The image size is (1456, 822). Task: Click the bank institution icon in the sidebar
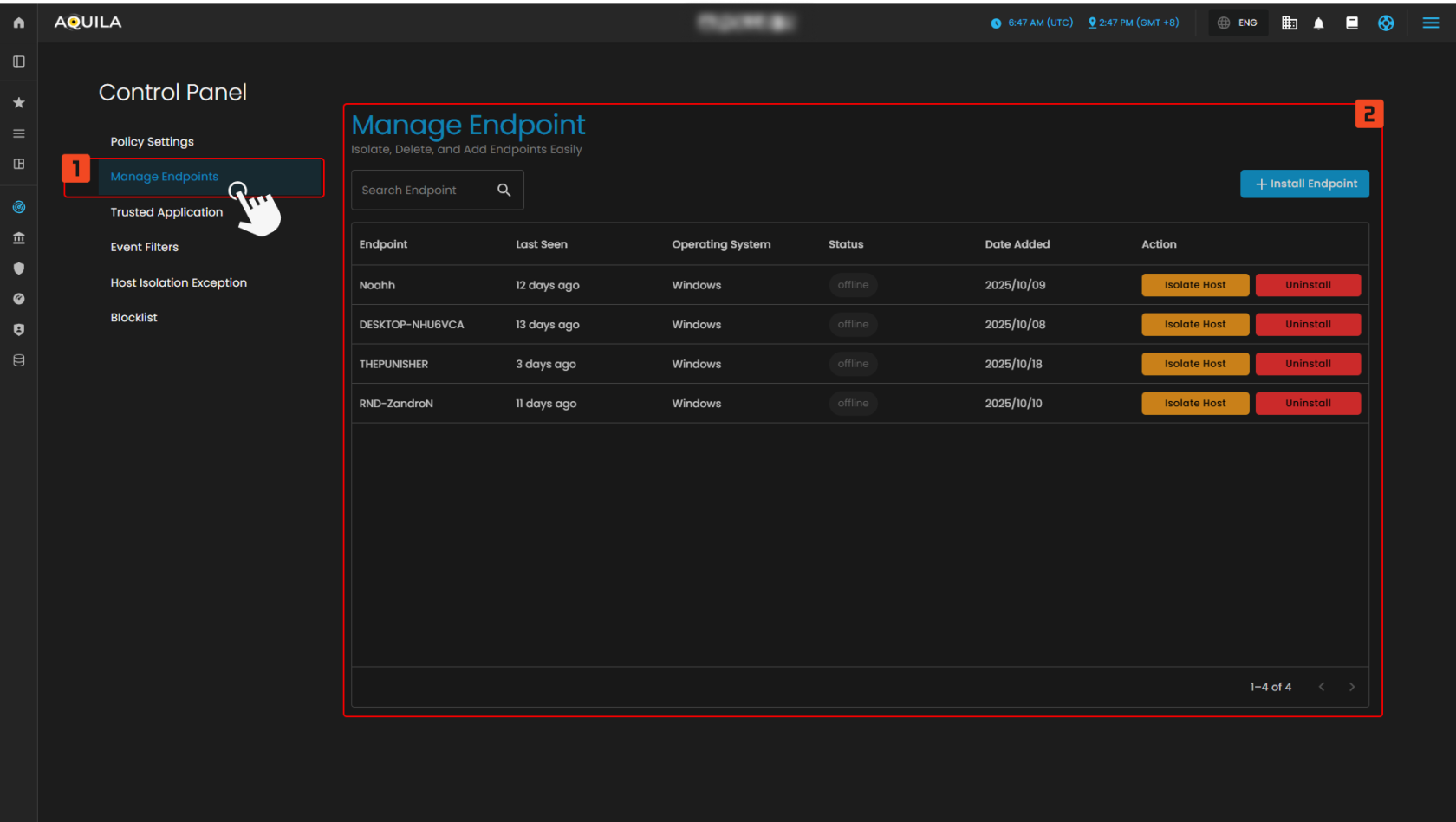pos(18,238)
